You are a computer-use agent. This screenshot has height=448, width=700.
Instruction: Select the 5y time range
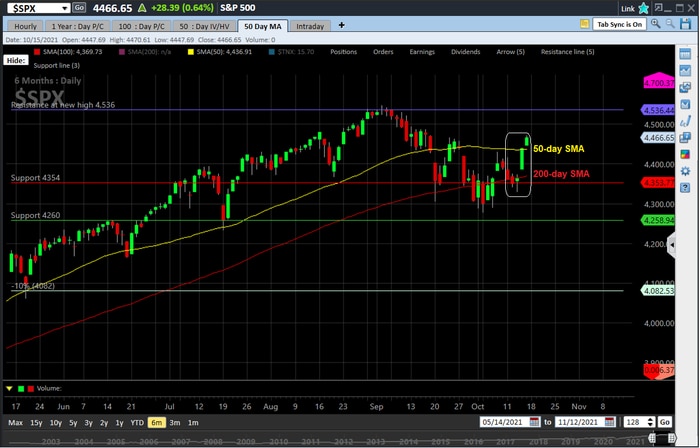[x=73, y=423]
